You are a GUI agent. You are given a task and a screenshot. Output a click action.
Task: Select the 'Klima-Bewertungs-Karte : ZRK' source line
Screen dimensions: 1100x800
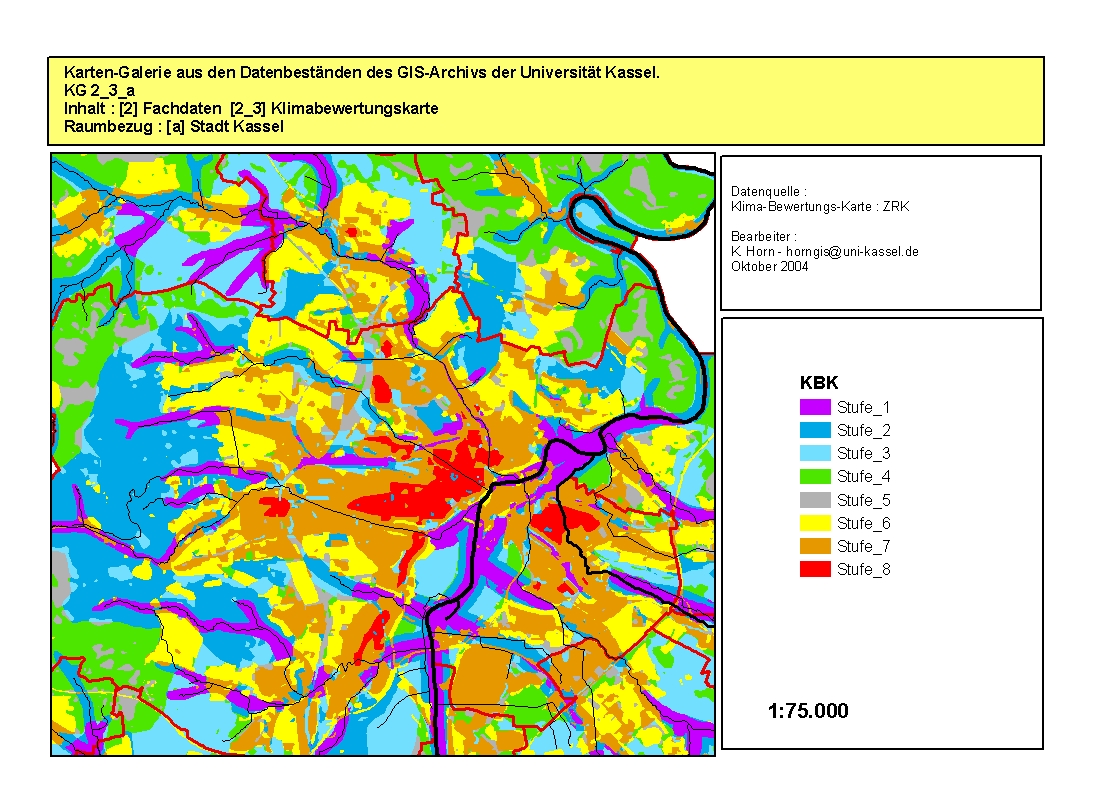(806, 205)
